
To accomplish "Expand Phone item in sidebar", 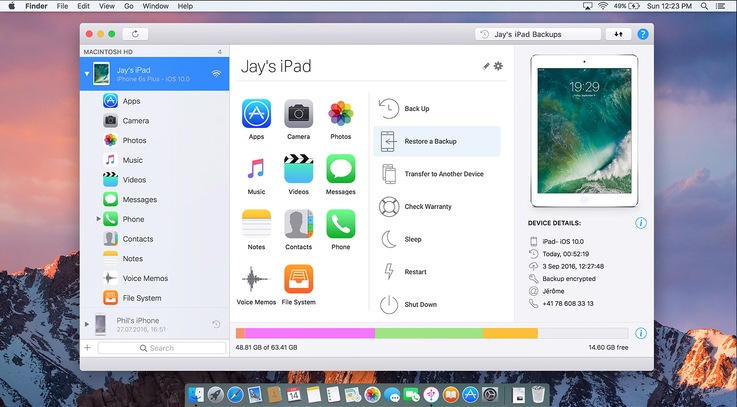I will click(98, 219).
